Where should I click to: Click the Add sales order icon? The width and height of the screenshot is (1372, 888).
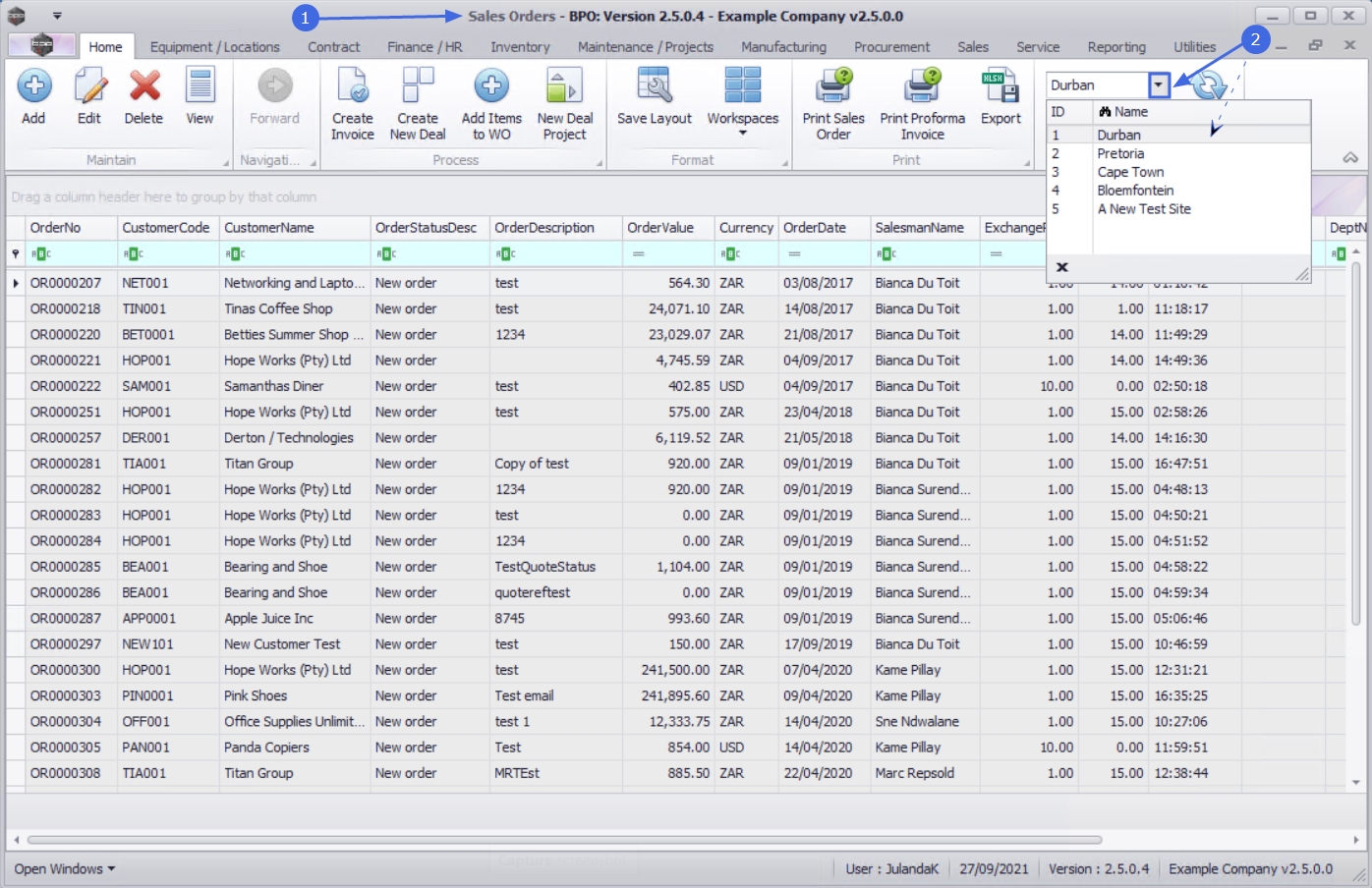pyautogui.click(x=33, y=86)
